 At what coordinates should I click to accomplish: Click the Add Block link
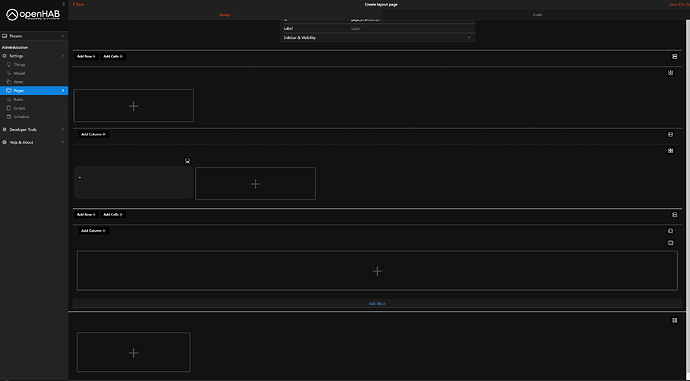[377, 304]
